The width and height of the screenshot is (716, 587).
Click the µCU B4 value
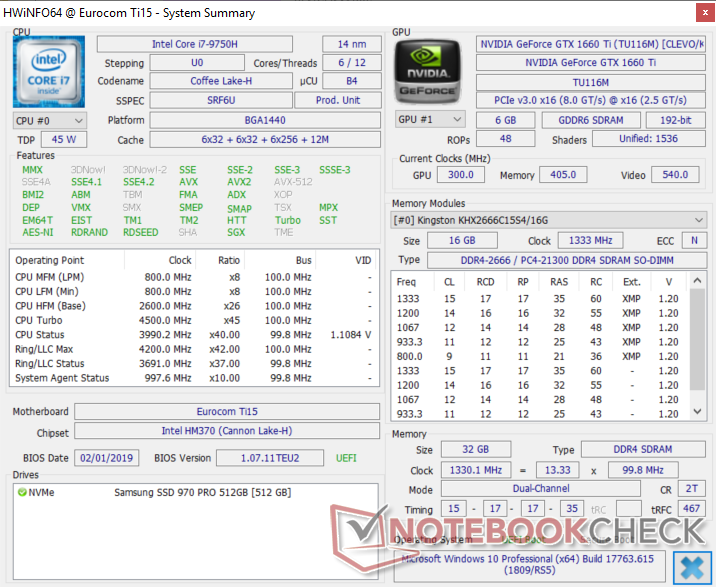coord(352,81)
